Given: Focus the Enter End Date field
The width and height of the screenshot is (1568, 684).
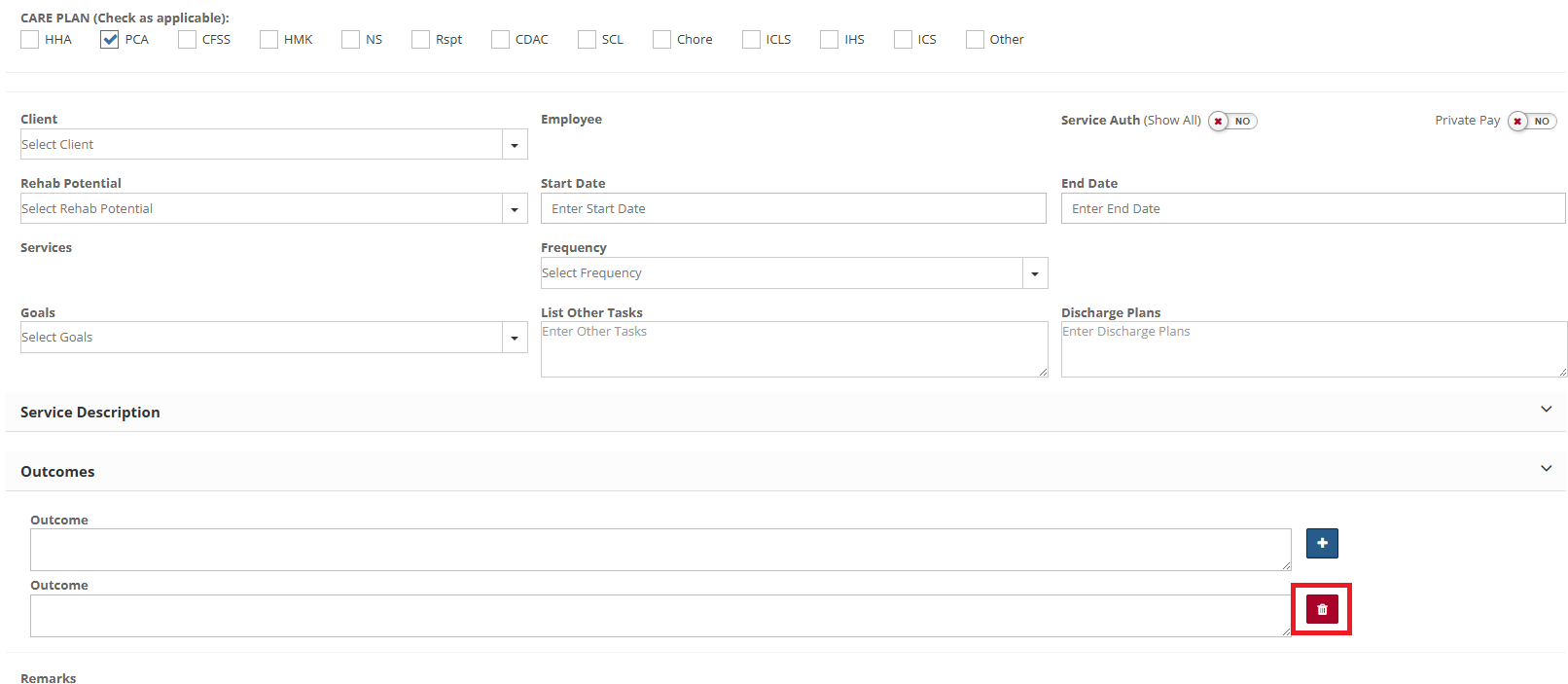Looking at the screenshot, I should click(1313, 208).
